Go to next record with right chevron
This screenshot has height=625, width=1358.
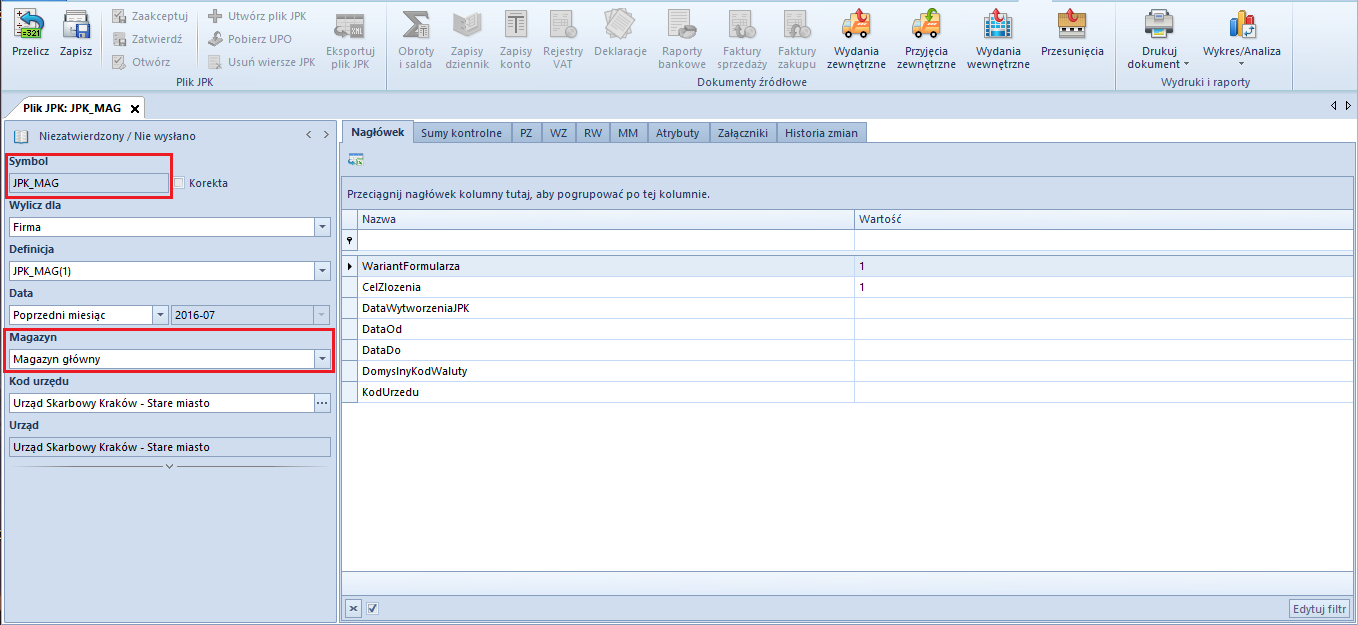tap(326, 135)
